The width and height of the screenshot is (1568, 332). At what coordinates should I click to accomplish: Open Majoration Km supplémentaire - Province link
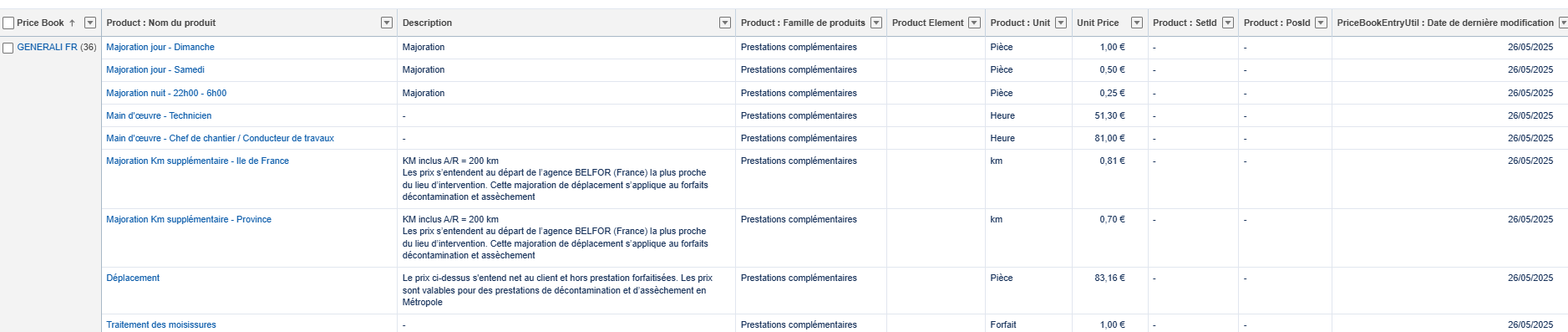tap(189, 219)
